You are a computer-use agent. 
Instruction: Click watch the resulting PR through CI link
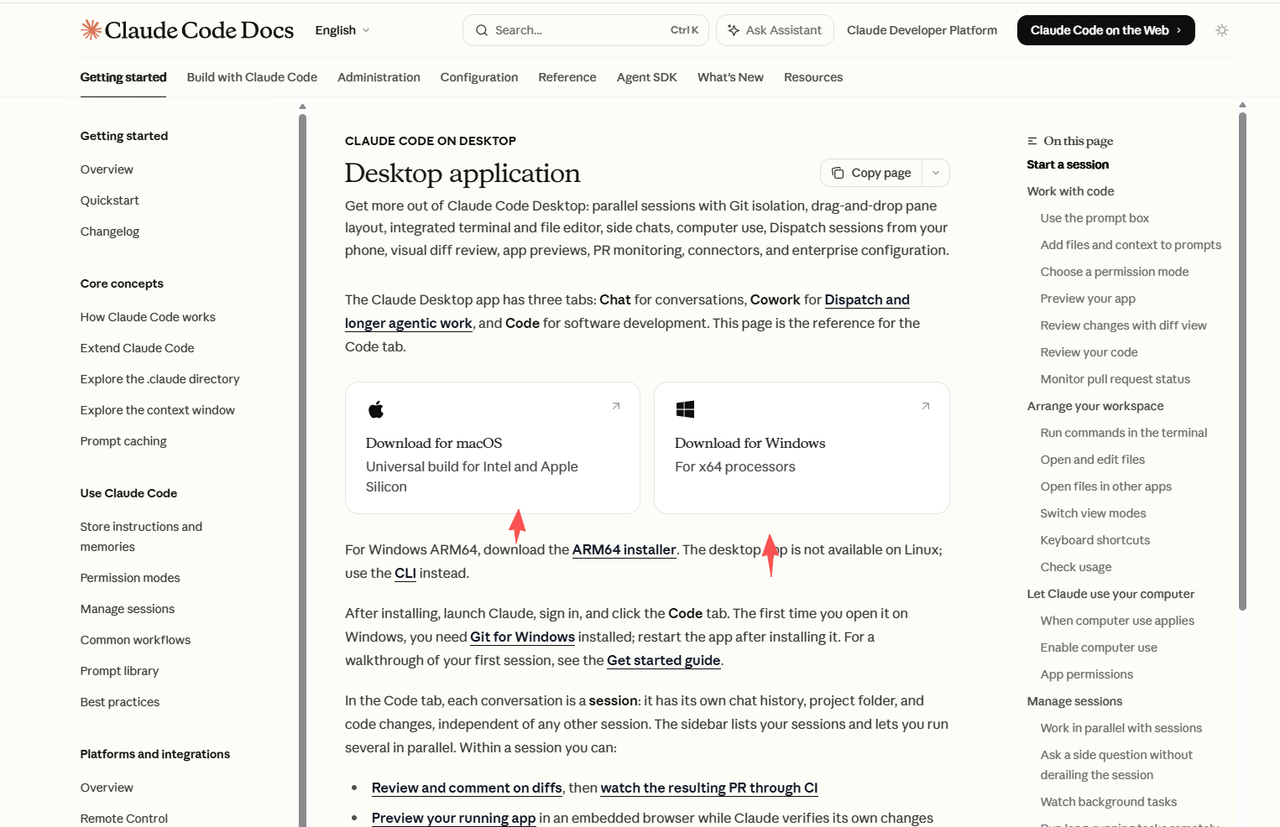(x=709, y=788)
